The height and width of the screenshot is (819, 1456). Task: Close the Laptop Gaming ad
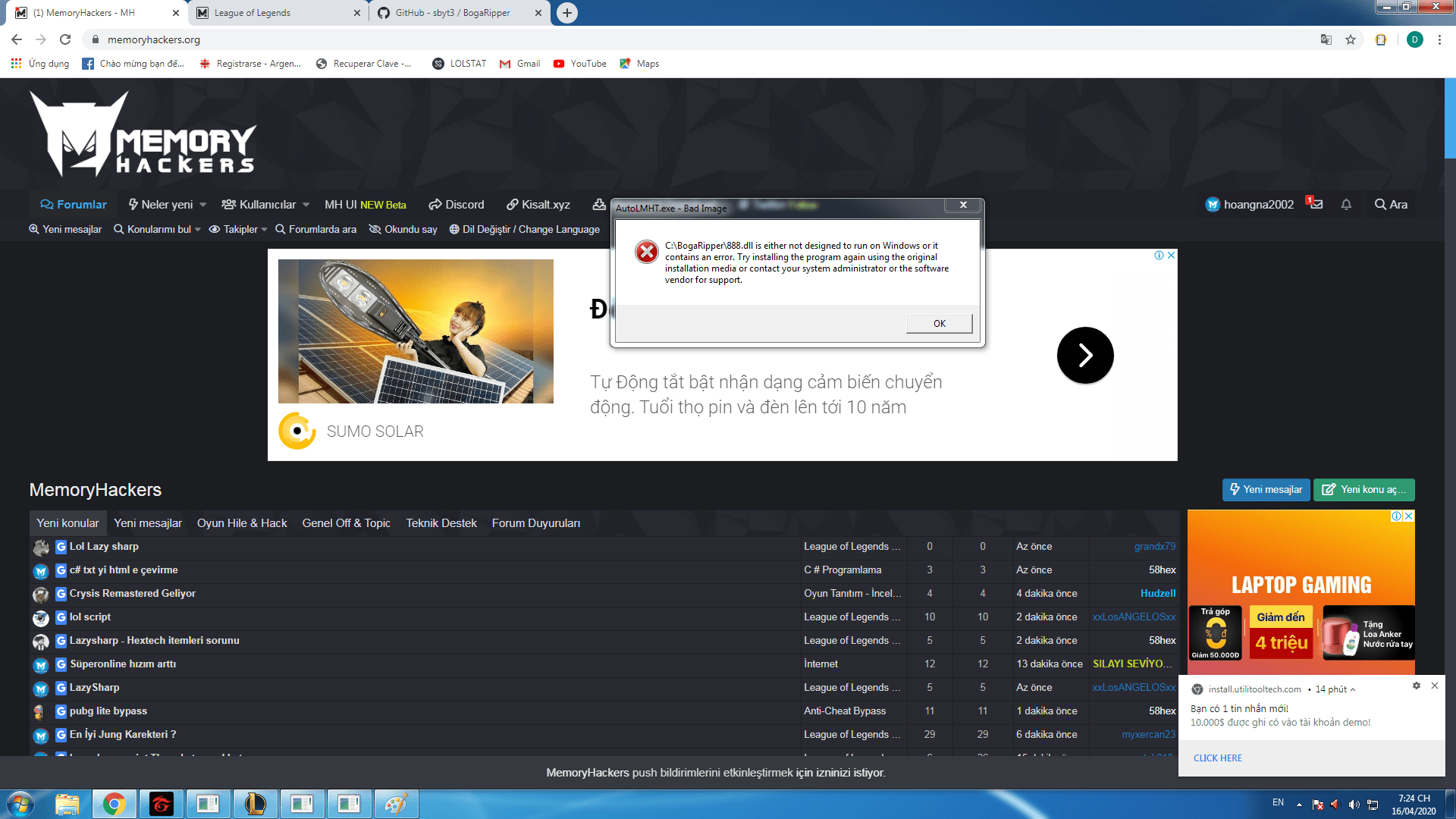pyautogui.click(x=1409, y=516)
